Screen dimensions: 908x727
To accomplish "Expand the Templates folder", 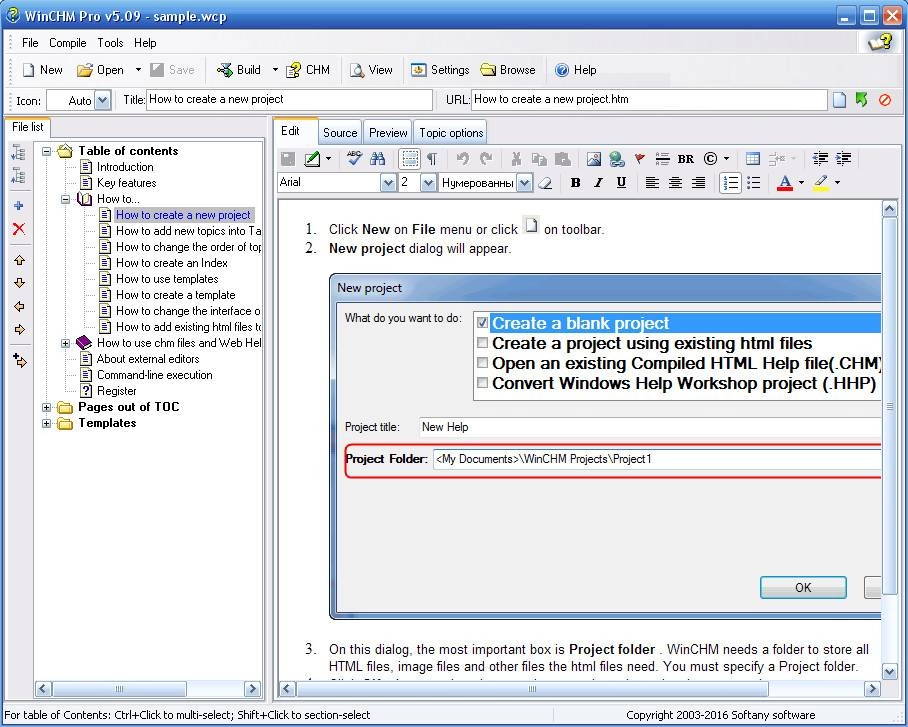I will (46, 423).
